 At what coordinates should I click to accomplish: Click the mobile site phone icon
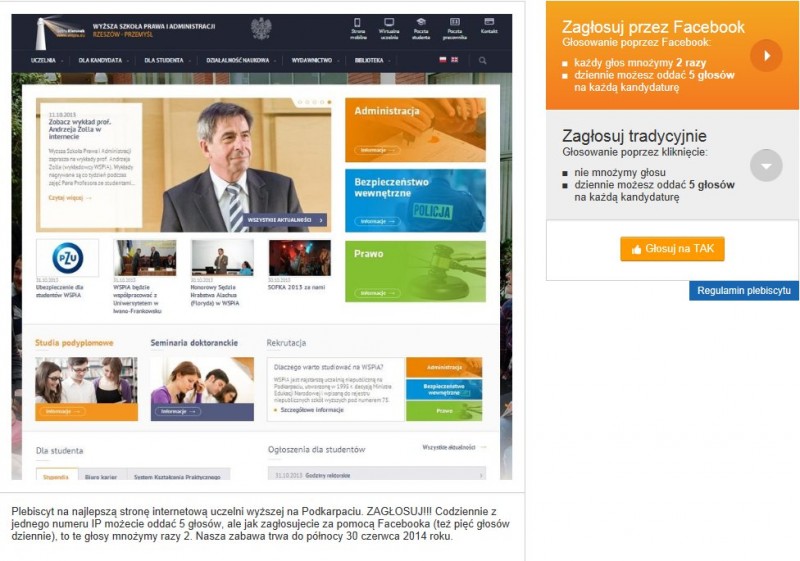click(357, 22)
